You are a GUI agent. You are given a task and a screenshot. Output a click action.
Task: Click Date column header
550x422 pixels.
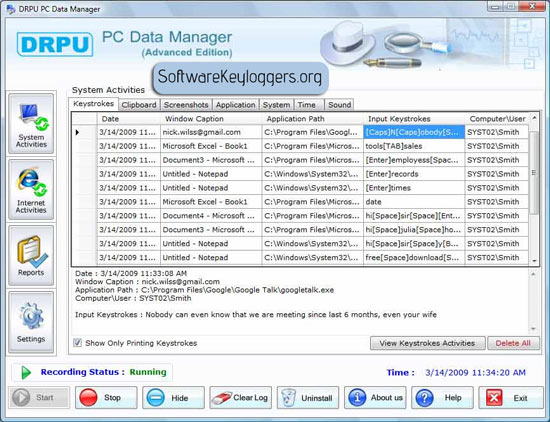129,119
